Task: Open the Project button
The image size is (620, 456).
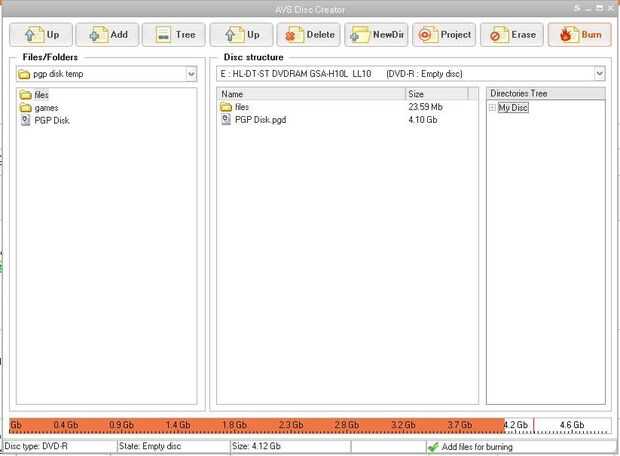Action: click(444, 35)
